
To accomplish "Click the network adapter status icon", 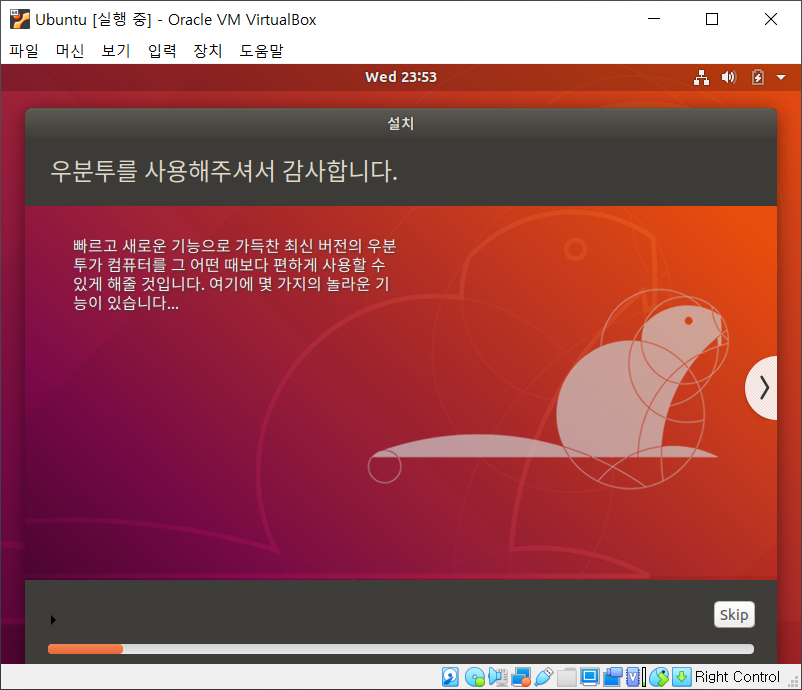I will (x=521, y=677).
